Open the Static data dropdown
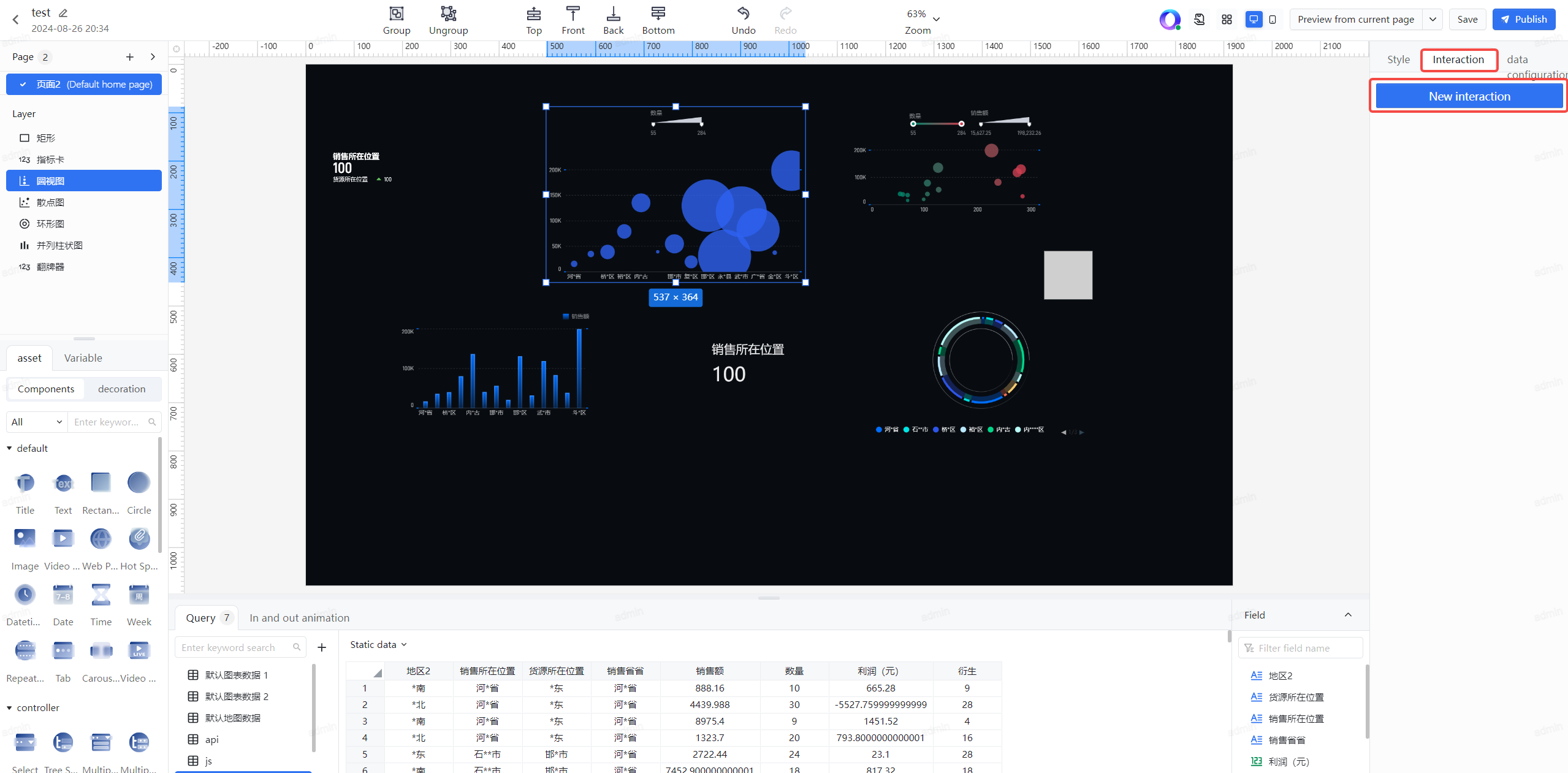Viewport: 1568px width, 773px height. 378,644
